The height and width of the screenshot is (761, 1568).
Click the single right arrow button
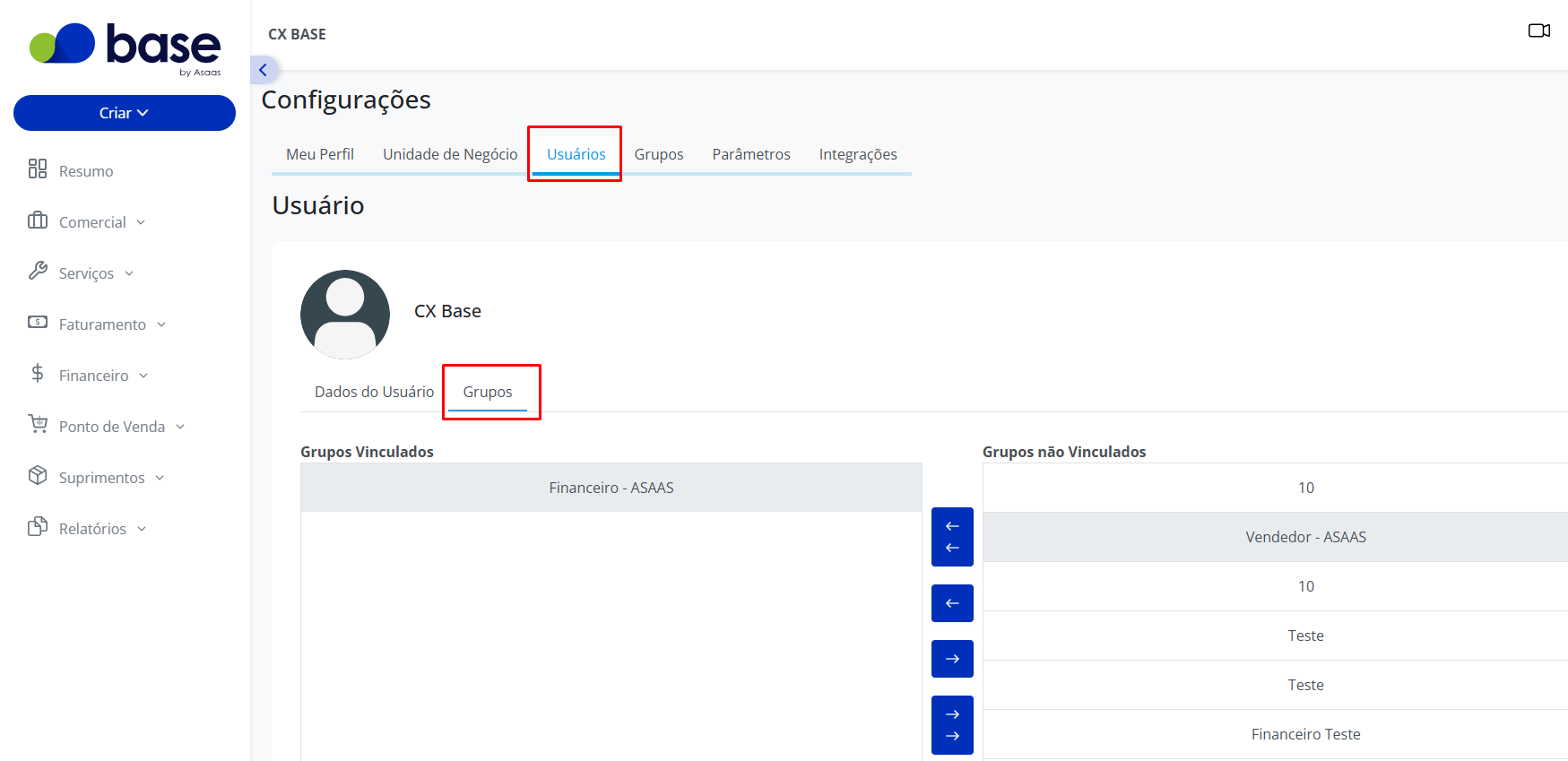pos(952,659)
